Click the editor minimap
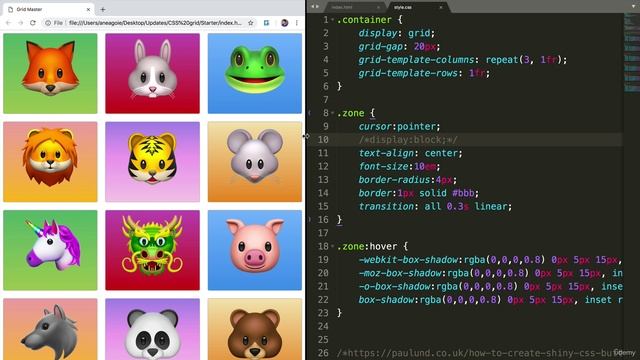Screen dimensions: 640x360 click(631, 53)
